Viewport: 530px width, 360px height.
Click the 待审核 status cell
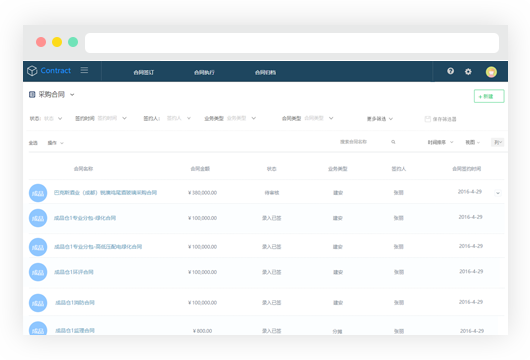point(272,193)
